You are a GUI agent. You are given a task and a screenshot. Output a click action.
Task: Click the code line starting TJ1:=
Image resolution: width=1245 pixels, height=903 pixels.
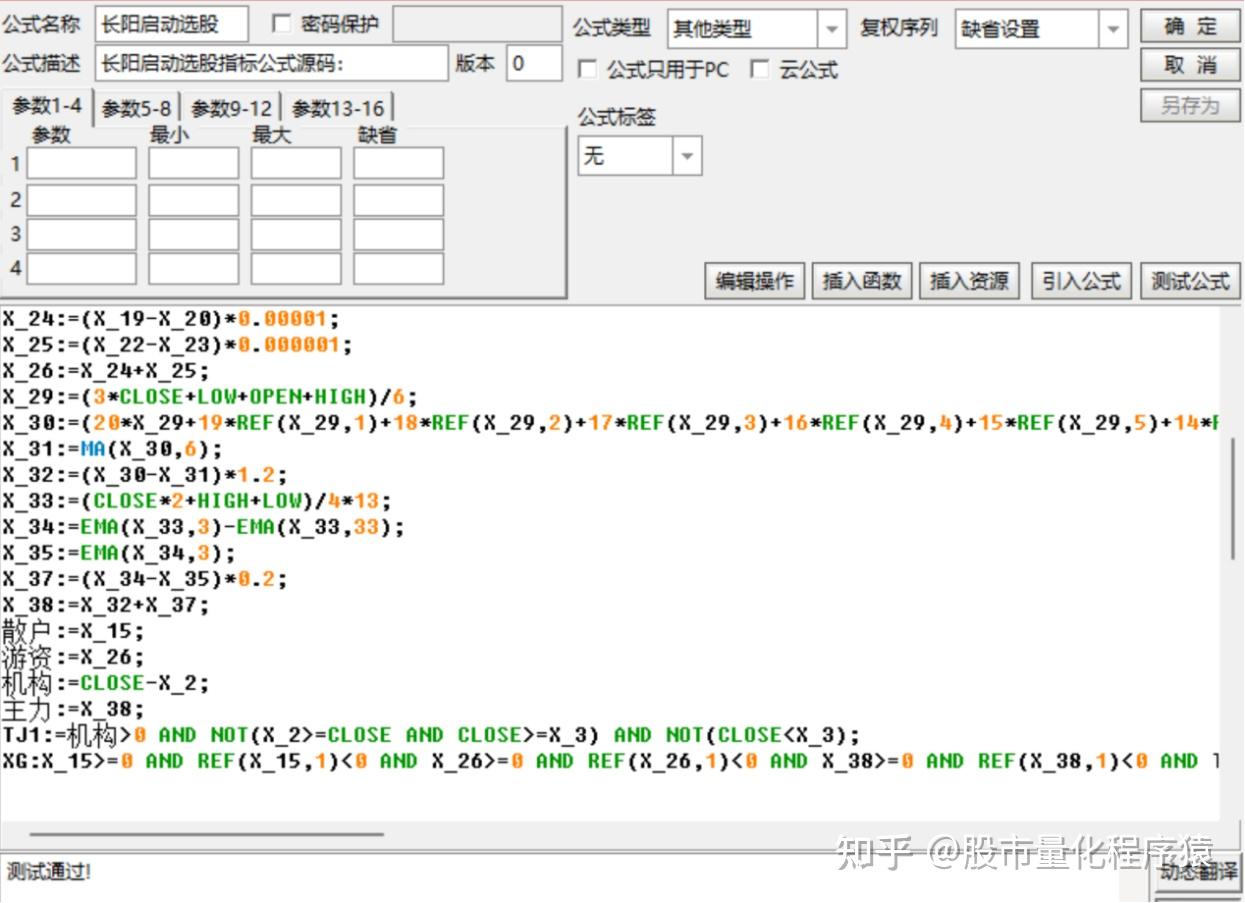[x=431, y=735]
